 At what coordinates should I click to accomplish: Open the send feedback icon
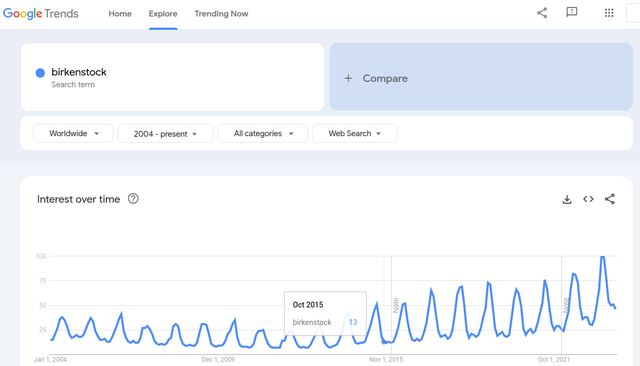click(x=571, y=12)
